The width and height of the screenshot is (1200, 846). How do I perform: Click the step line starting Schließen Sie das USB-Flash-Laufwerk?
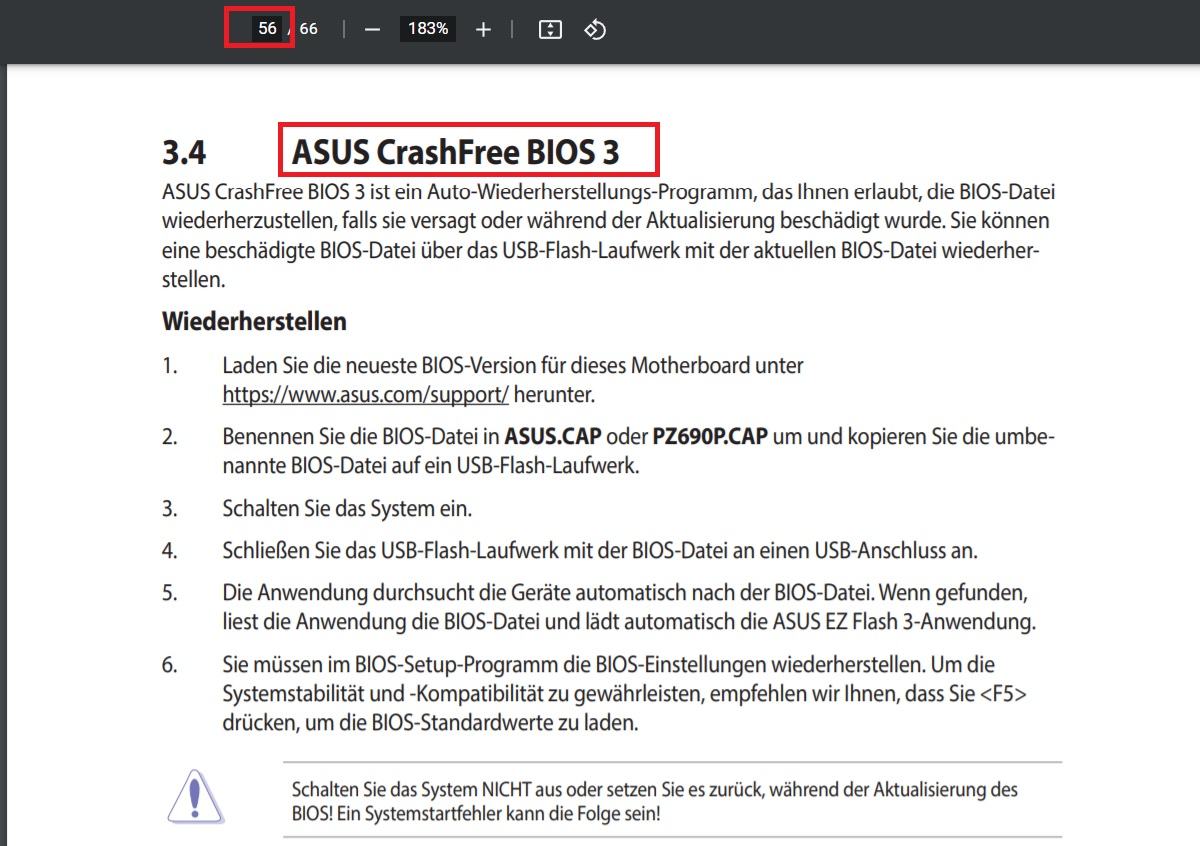tap(600, 550)
